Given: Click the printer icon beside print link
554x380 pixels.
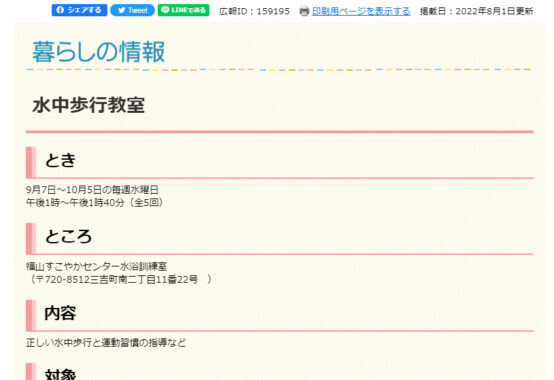Looking at the screenshot, I should (x=304, y=12).
